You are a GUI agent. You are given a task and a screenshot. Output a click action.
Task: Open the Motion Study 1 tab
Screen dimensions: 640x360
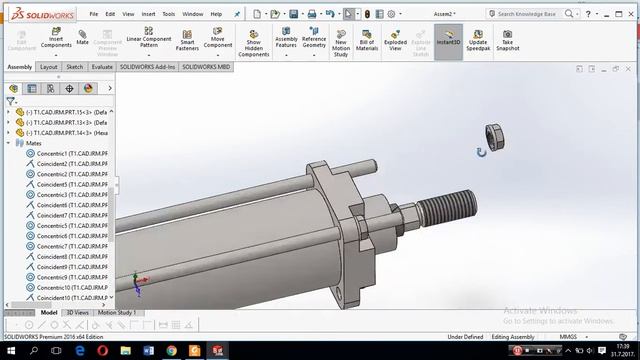117,313
